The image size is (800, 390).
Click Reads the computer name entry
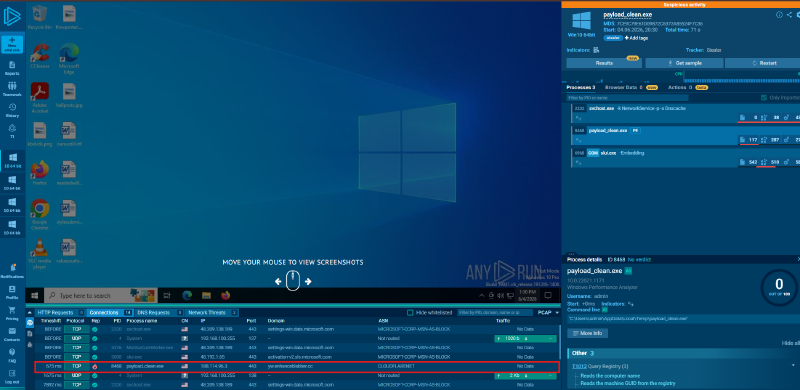(610, 375)
